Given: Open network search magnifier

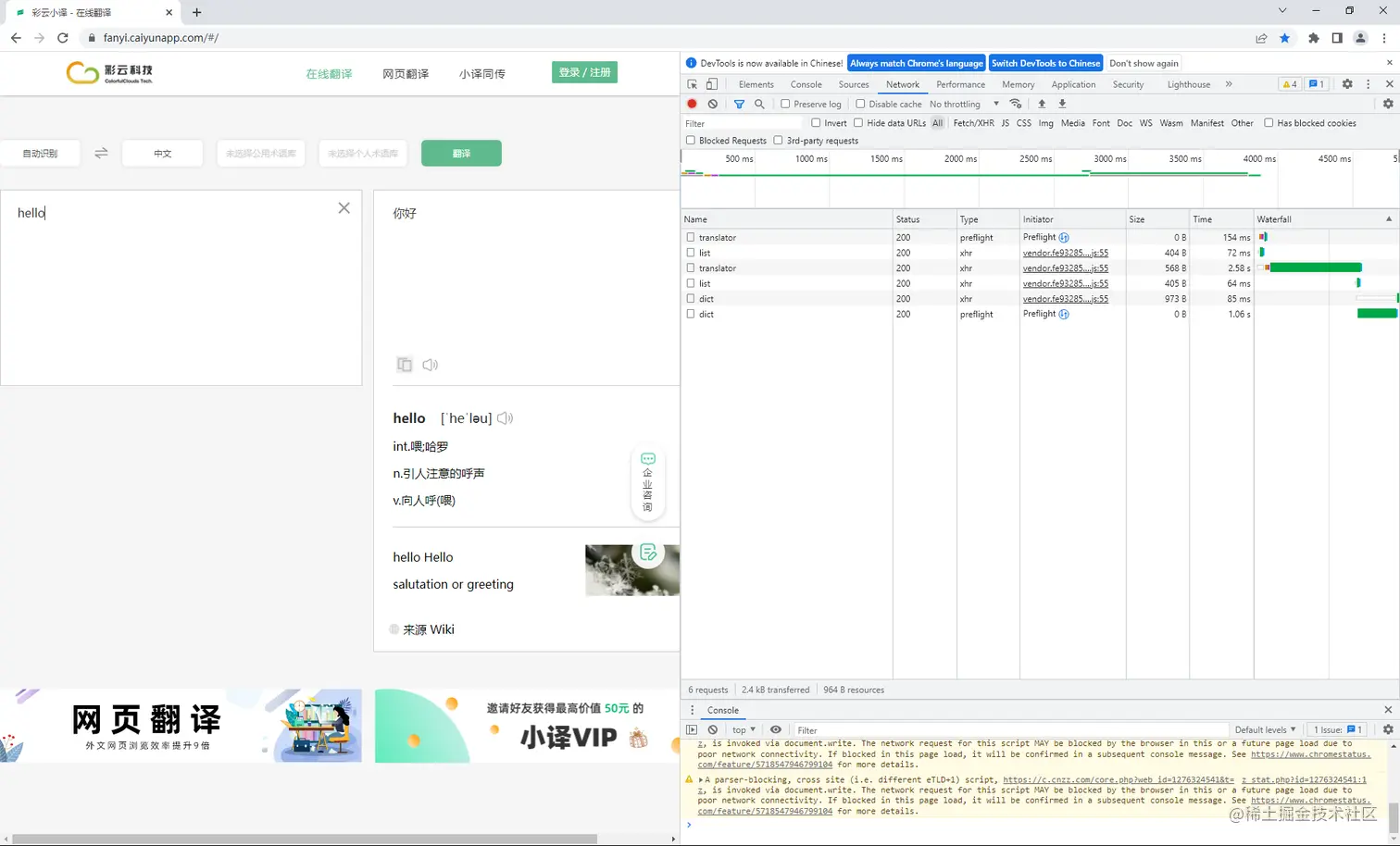Looking at the screenshot, I should (759, 104).
